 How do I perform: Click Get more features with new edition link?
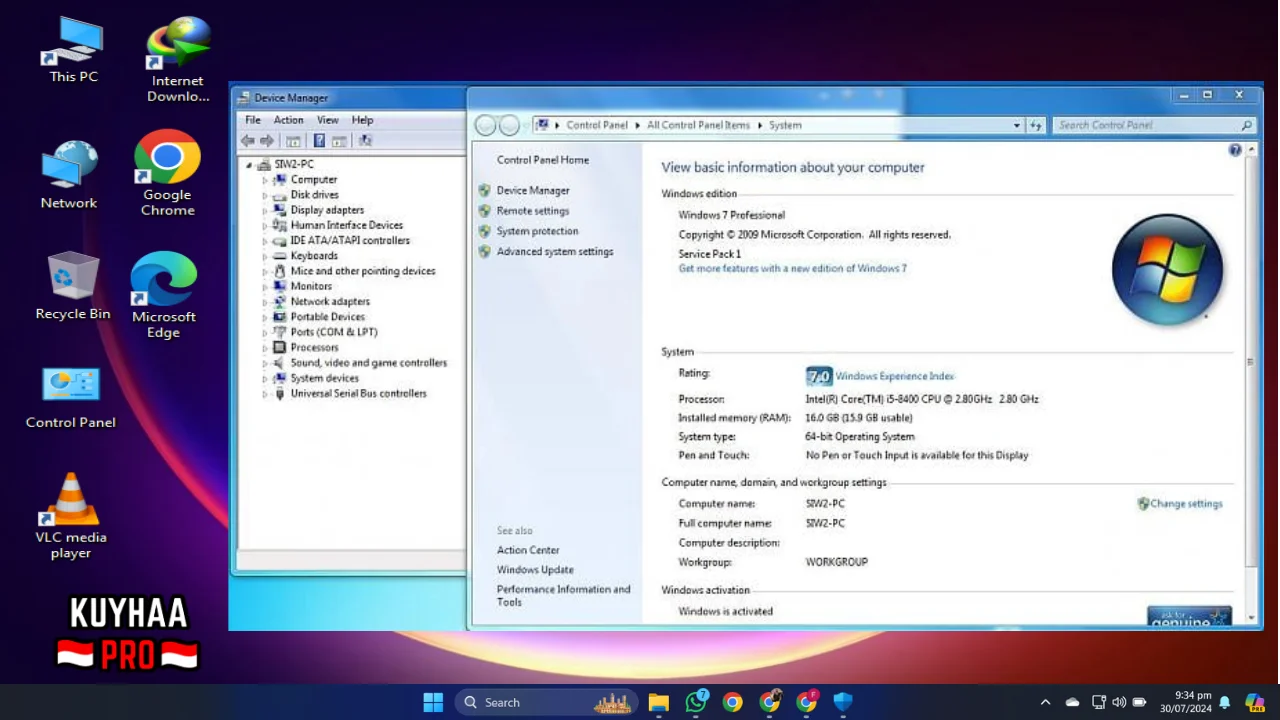pos(793,268)
